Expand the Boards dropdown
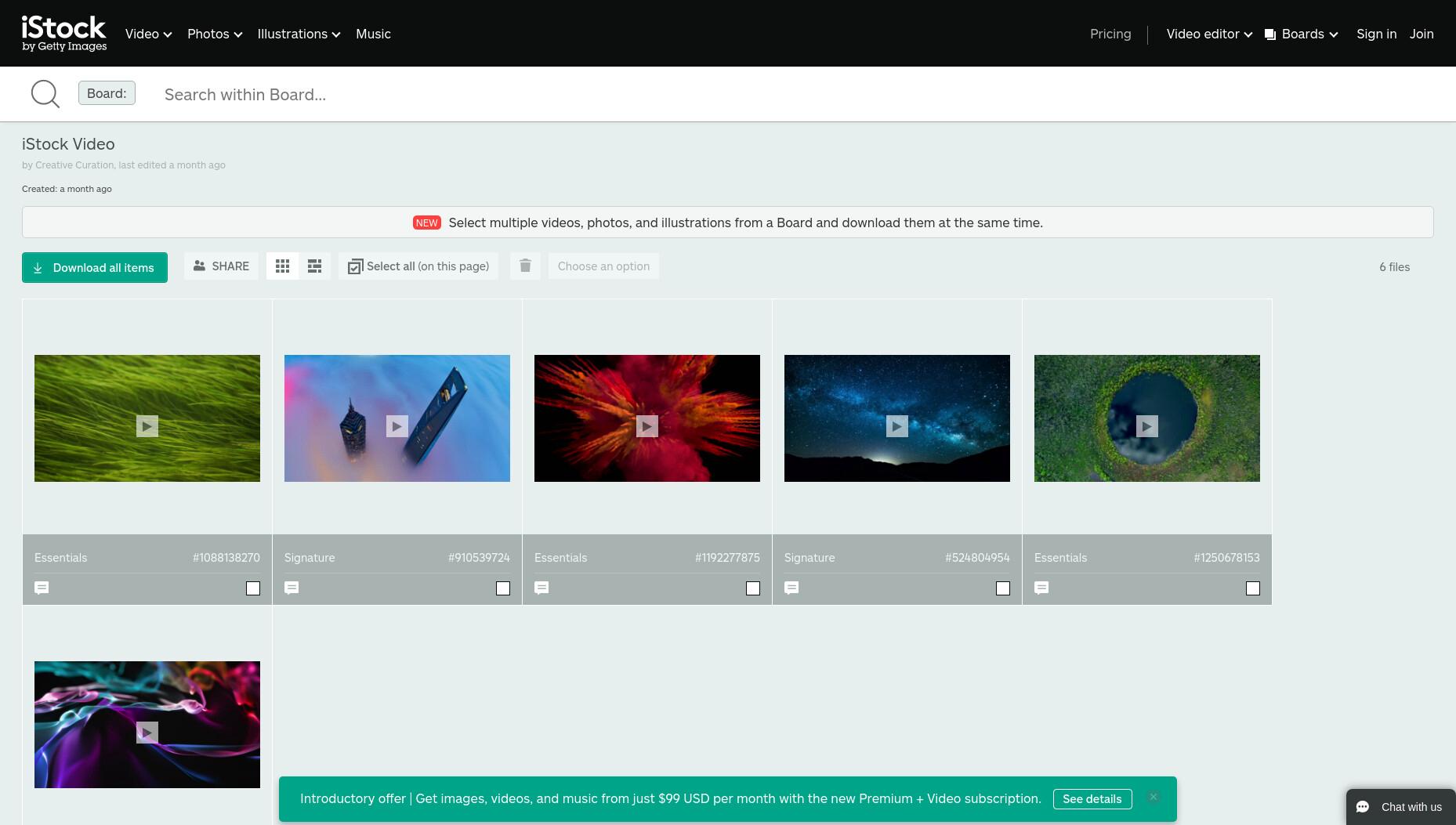This screenshot has height=825, width=1456. coord(1302,34)
